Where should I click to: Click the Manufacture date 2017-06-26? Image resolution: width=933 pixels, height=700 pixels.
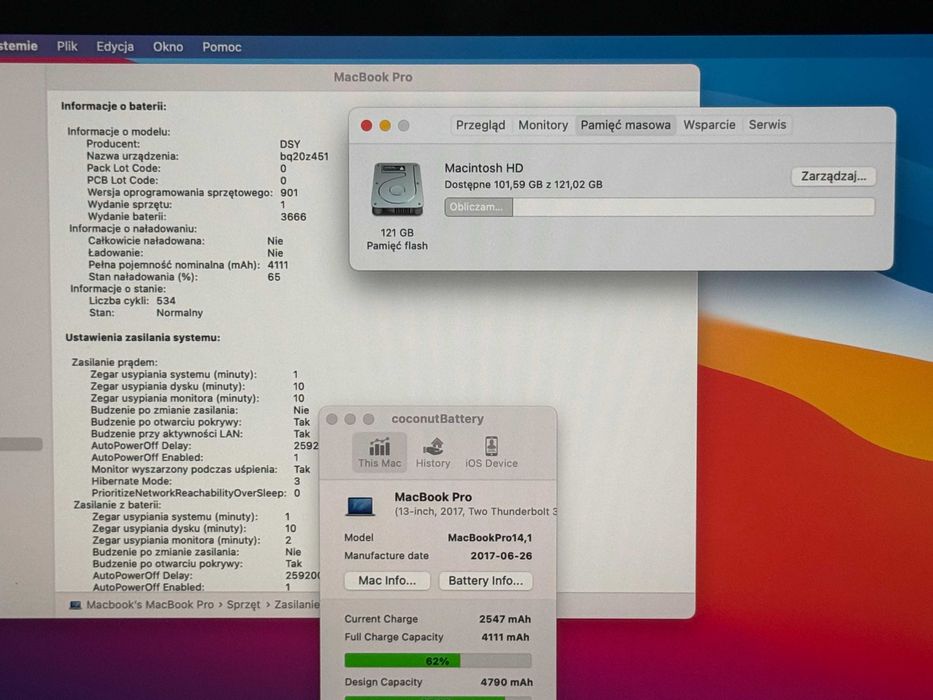(x=501, y=556)
